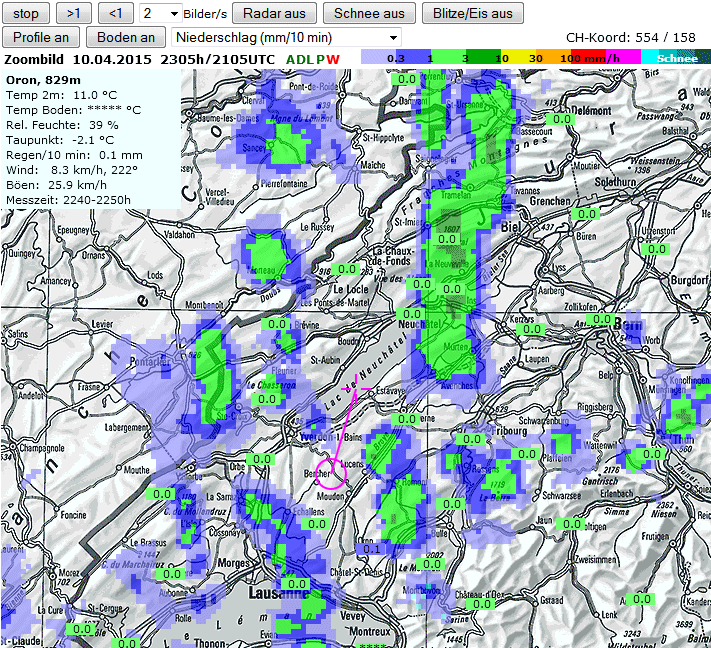Enable profiles with Profile an
This screenshot has height=648, width=711.
(41, 37)
